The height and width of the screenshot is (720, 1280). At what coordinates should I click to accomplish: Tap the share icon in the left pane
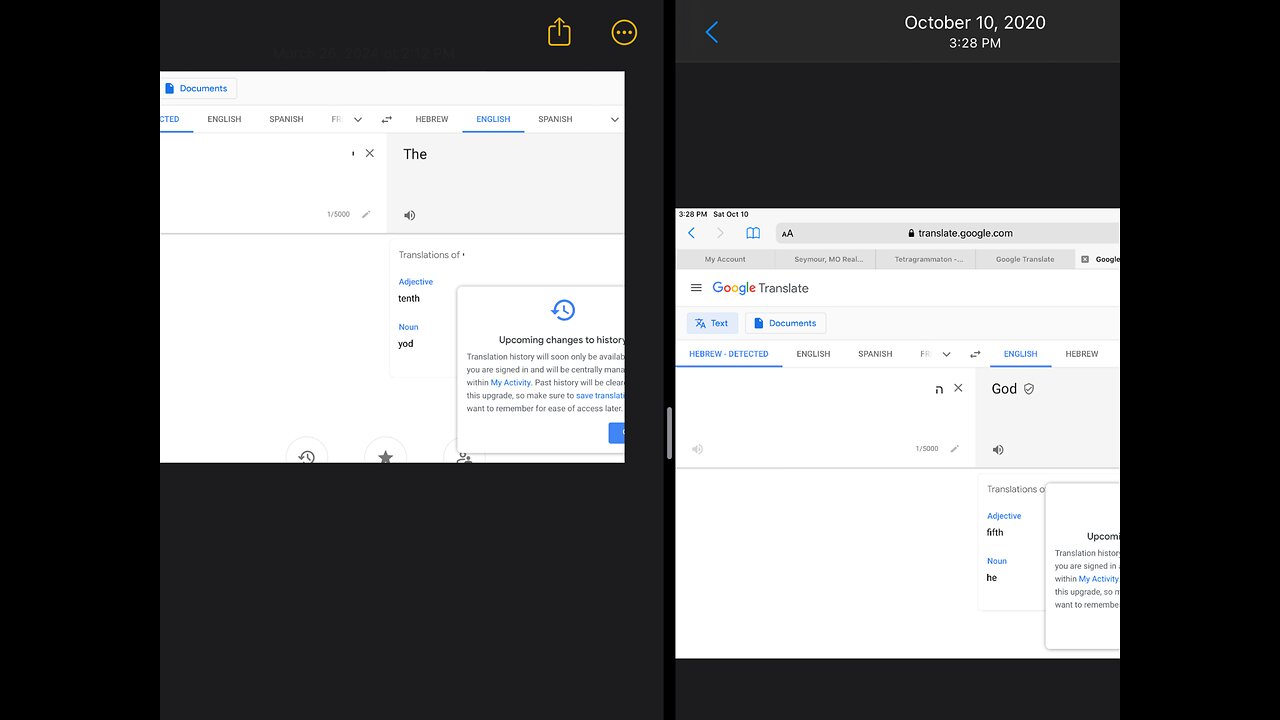pyautogui.click(x=559, y=32)
